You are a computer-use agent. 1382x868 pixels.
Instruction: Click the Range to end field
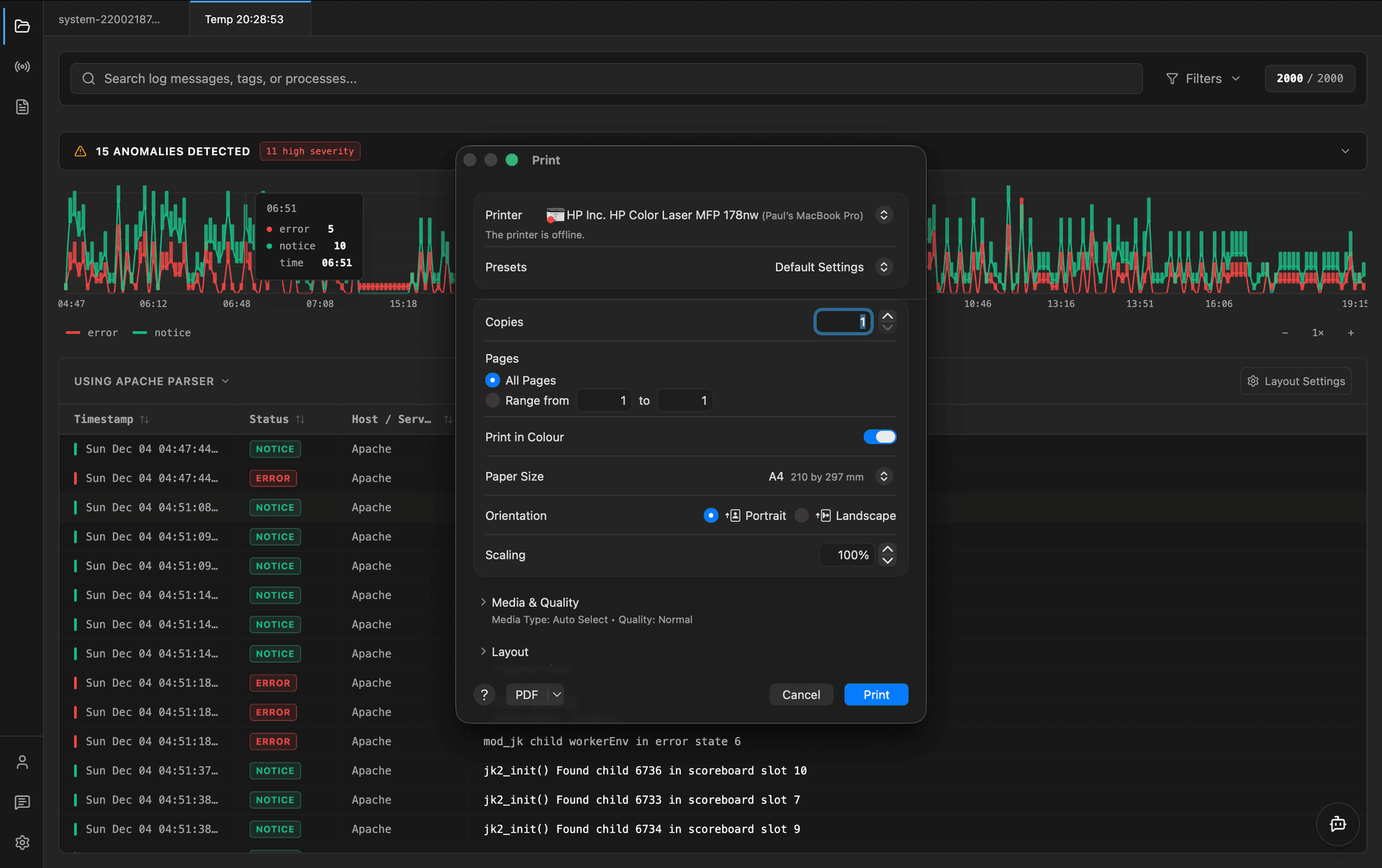685,400
